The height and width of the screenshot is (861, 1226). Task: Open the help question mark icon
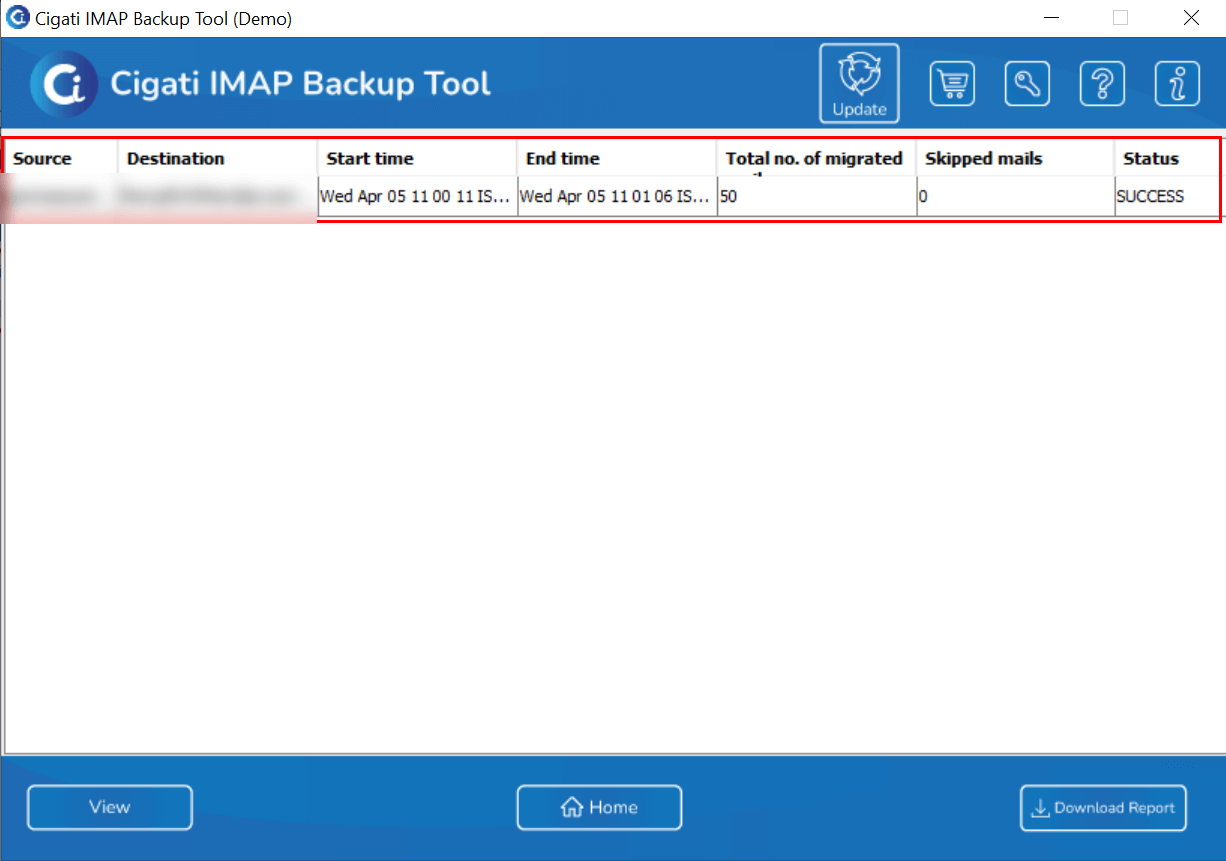[x=1102, y=84]
